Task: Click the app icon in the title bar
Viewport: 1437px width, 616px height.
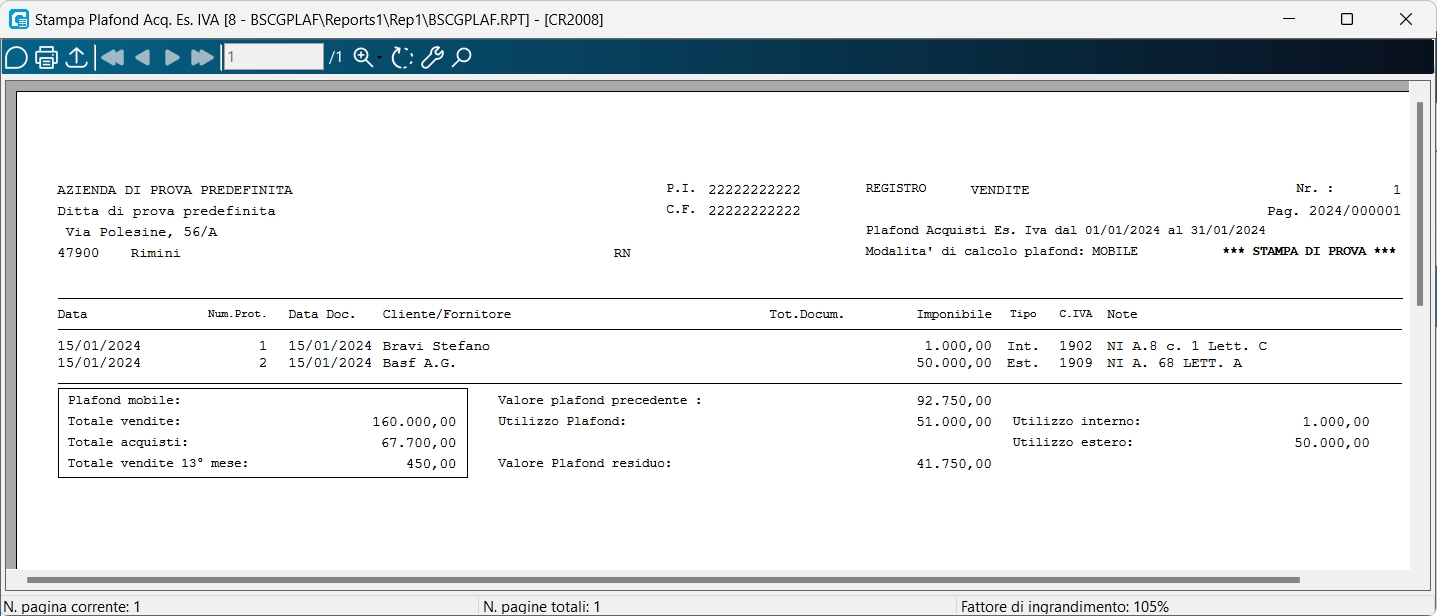Action: [18, 19]
